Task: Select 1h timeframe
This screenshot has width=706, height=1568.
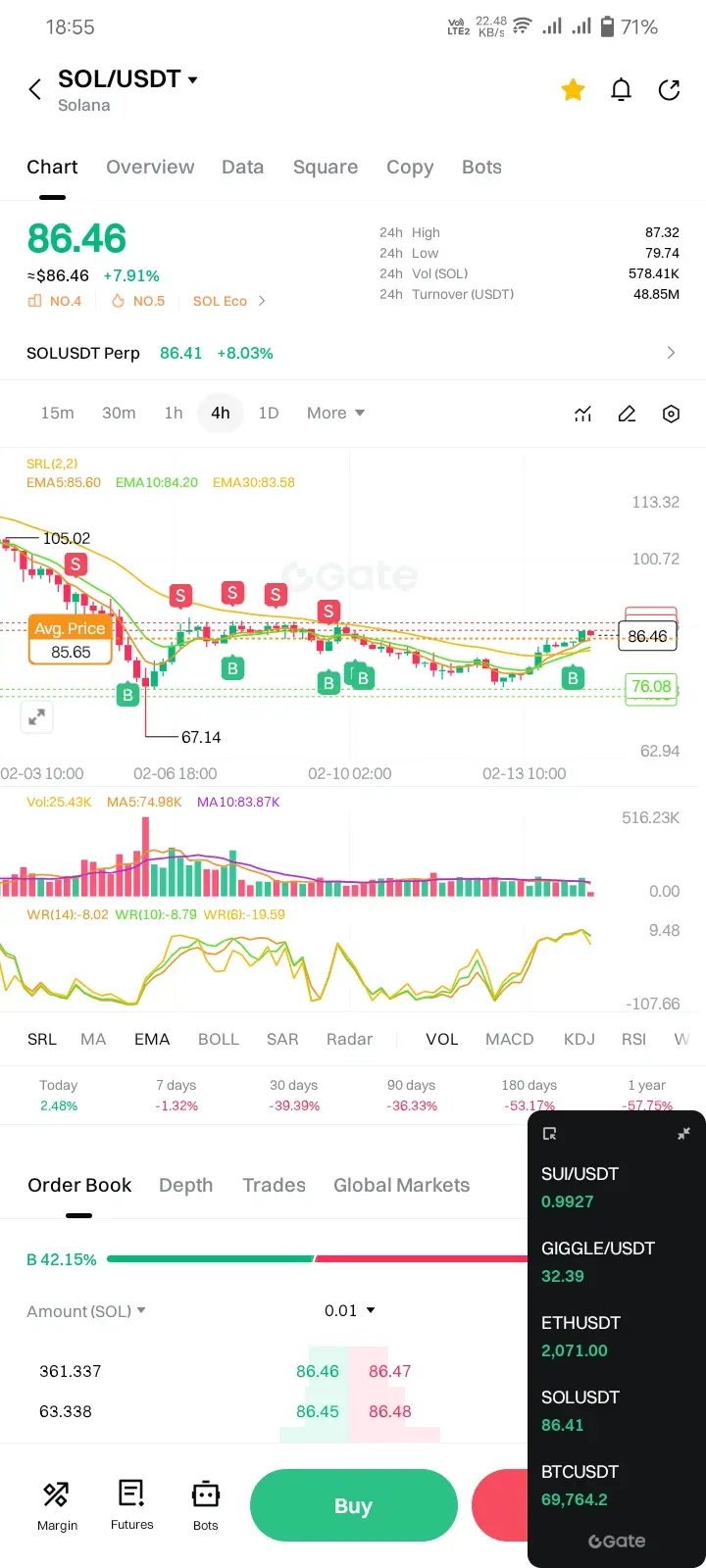Action: 174,414
